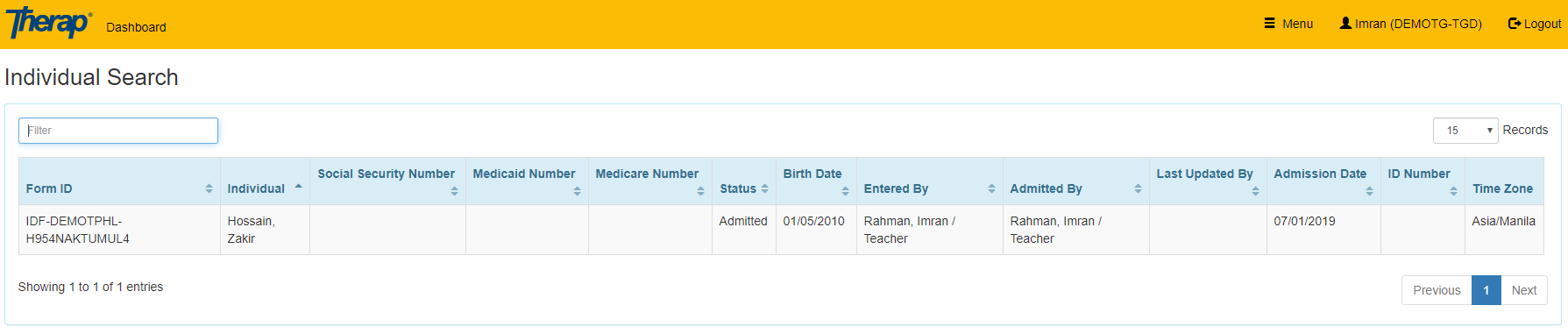Sort by Birth Date arrows
The width and height of the screenshot is (1568, 334).
coord(845,191)
